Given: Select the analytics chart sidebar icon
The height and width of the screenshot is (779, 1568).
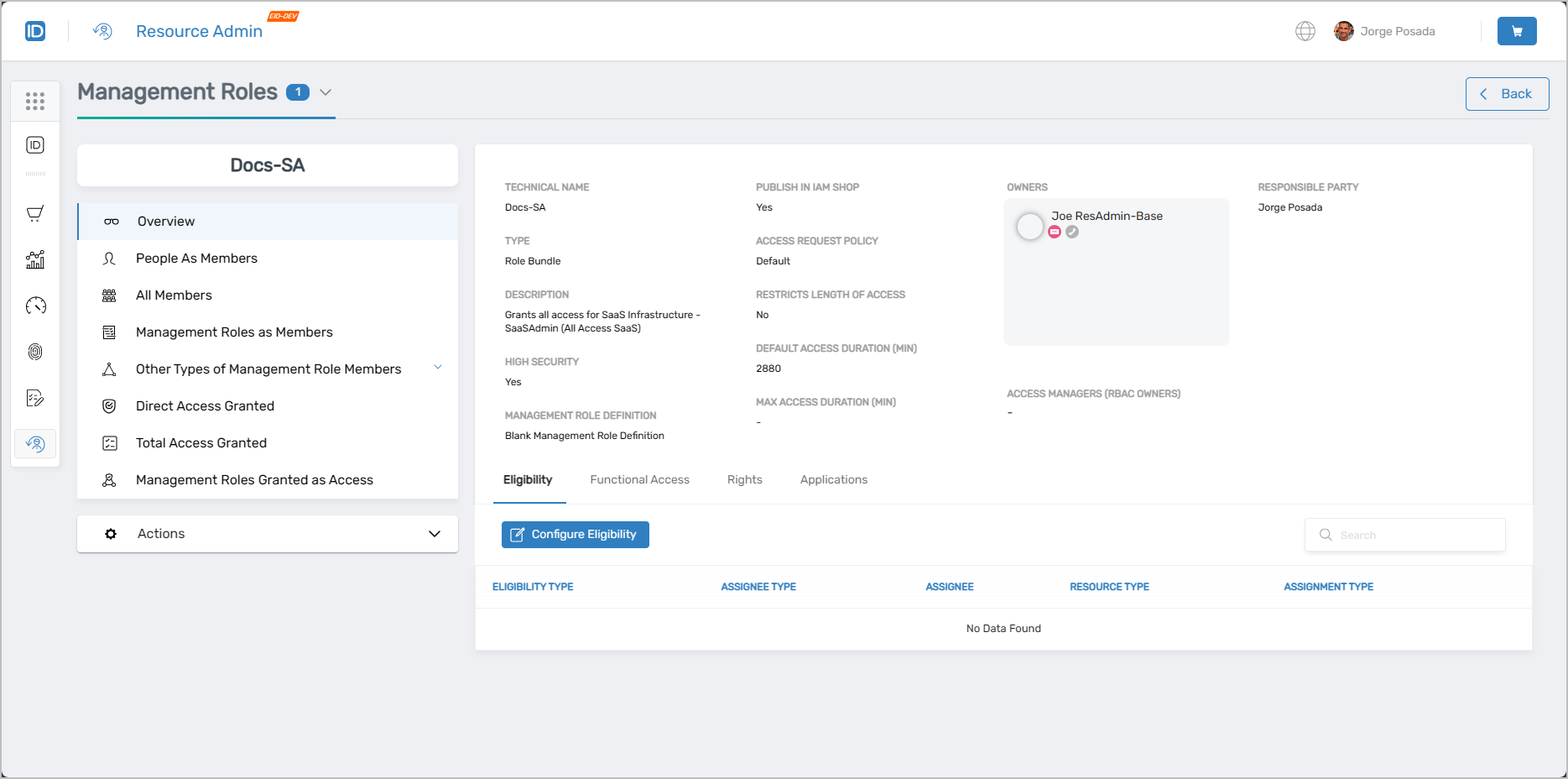Looking at the screenshot, I should point(34,259).
